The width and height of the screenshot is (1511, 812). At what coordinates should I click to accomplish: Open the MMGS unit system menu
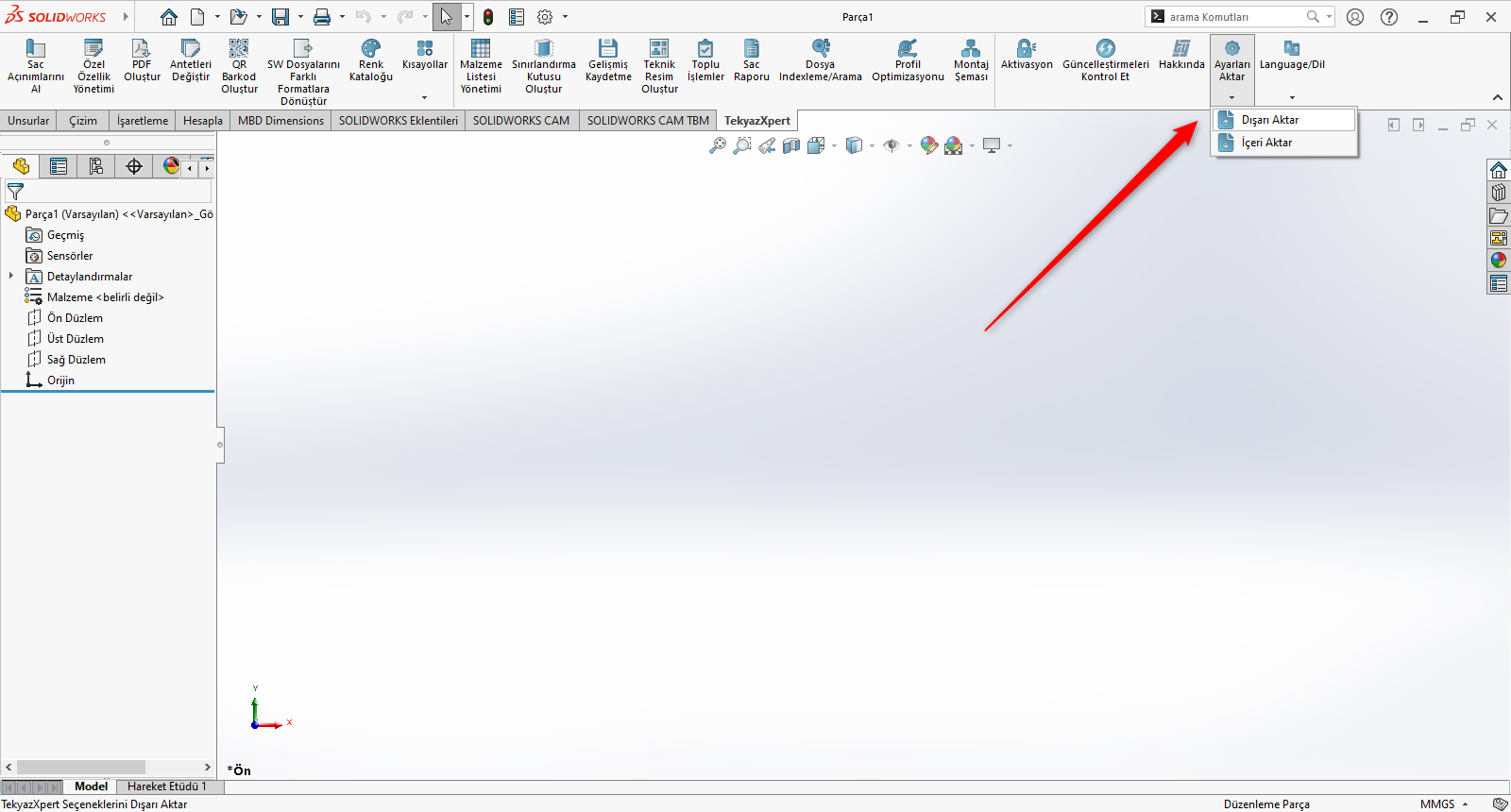[x=1444, y=804]
